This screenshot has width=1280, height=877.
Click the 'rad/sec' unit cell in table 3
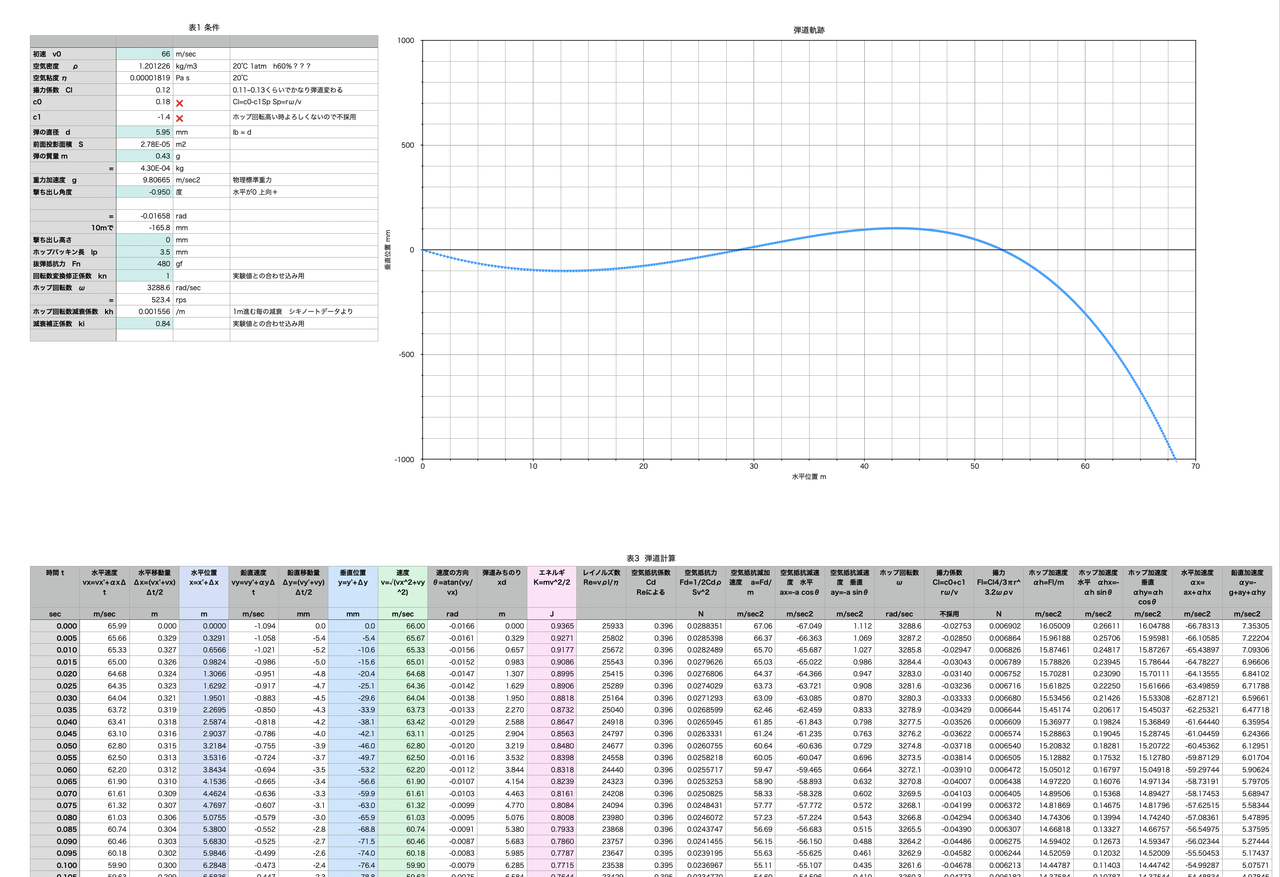pos(899,613)
